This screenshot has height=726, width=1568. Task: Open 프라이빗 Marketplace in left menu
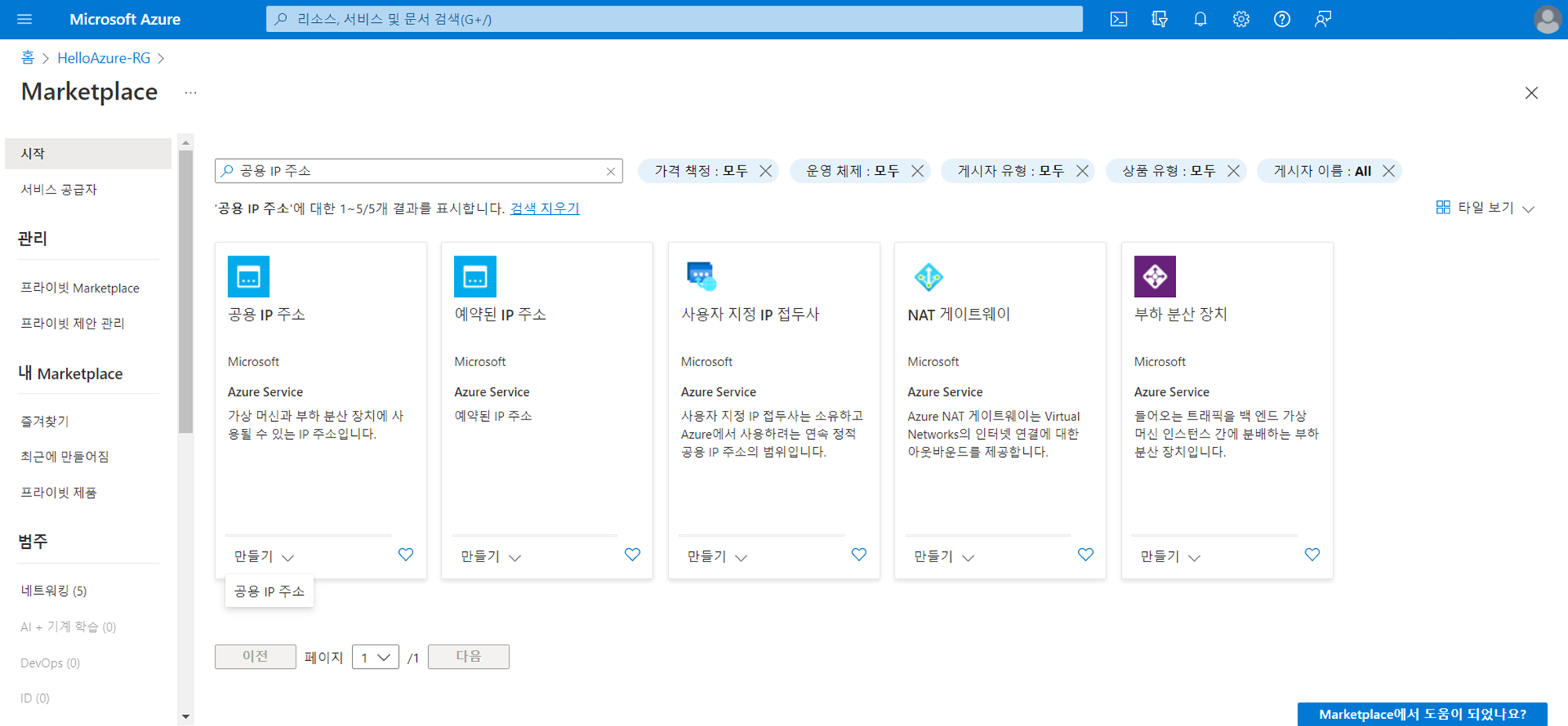pyautogui.click(x=80, y=288)
